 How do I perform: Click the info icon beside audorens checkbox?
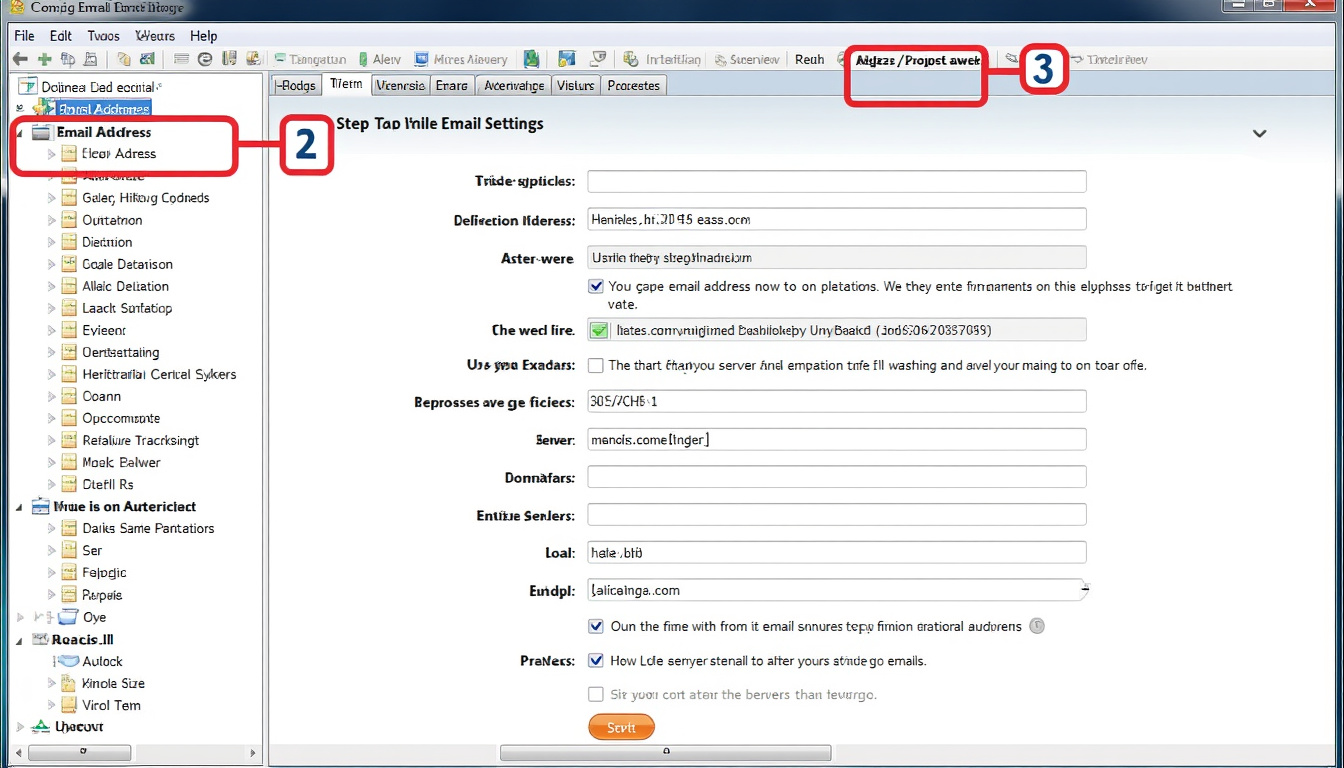point(1037,626)
